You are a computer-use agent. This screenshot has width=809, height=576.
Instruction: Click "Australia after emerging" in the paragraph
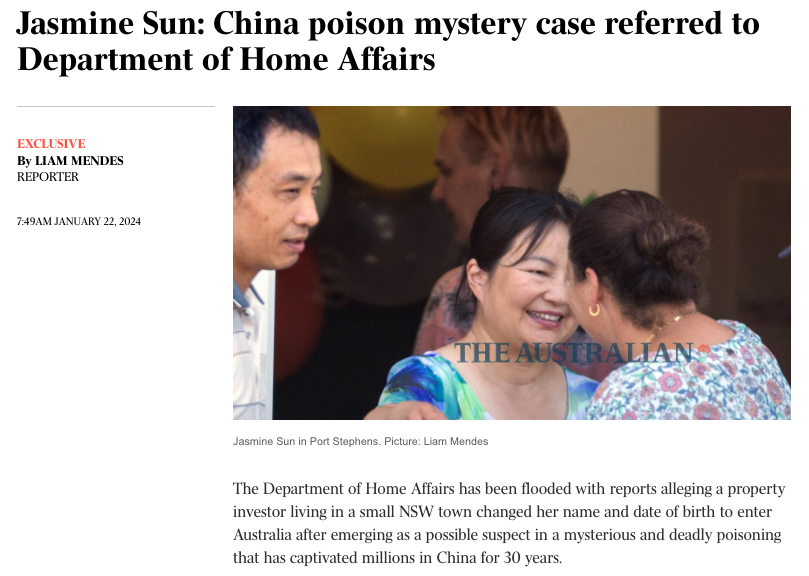coord(313,535)
